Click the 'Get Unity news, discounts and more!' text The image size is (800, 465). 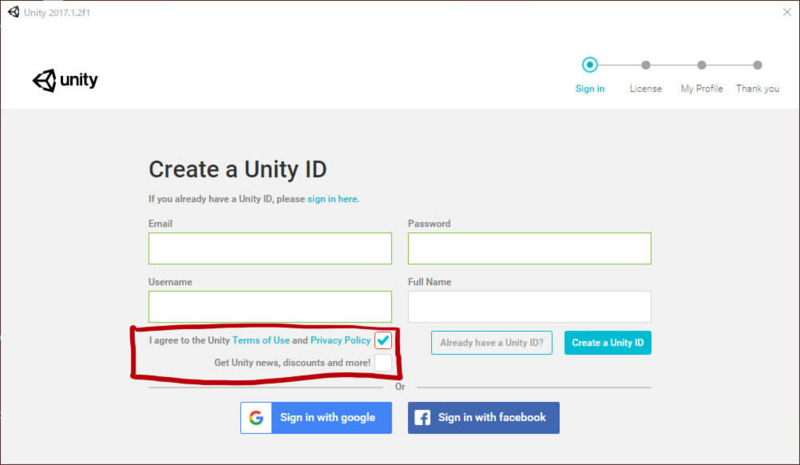[292, 363]
